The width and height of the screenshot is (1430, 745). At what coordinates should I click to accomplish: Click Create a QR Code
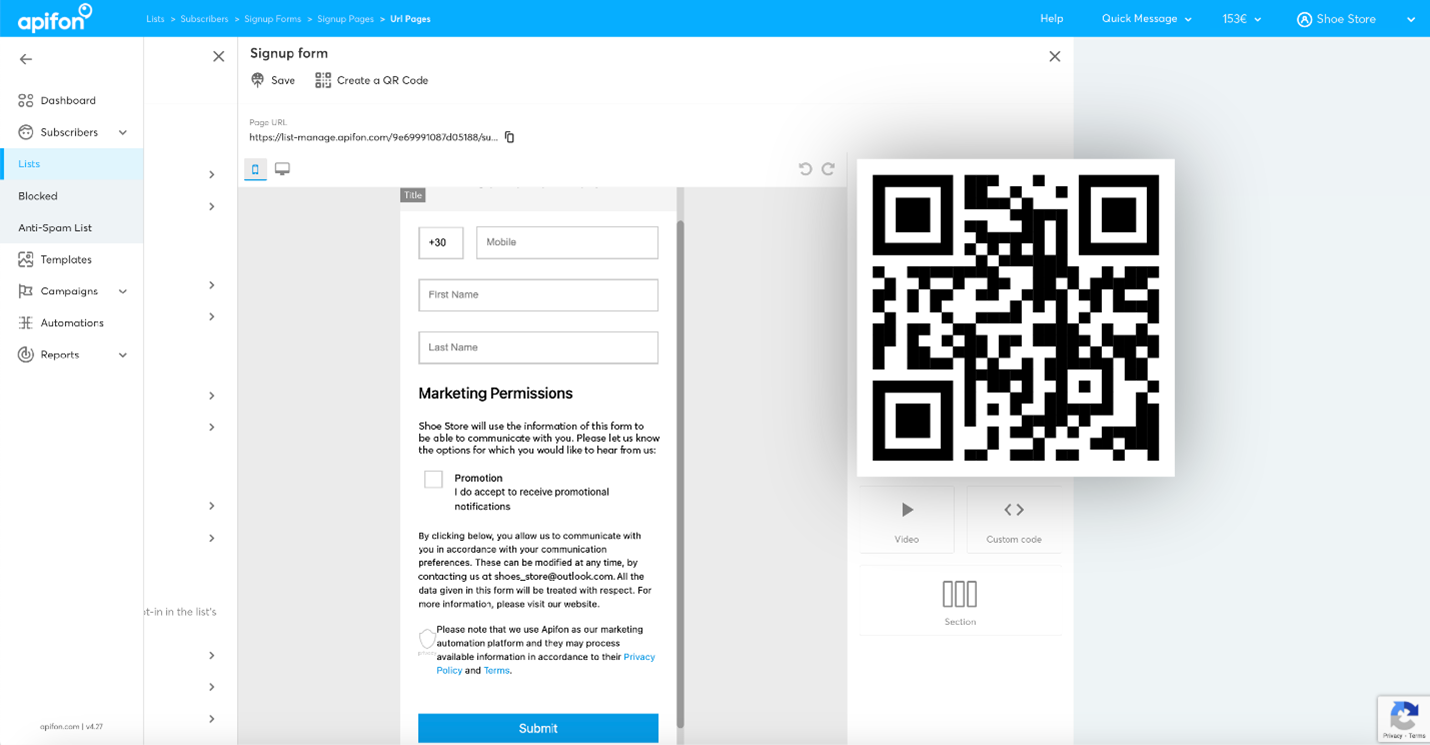point(382,80)
